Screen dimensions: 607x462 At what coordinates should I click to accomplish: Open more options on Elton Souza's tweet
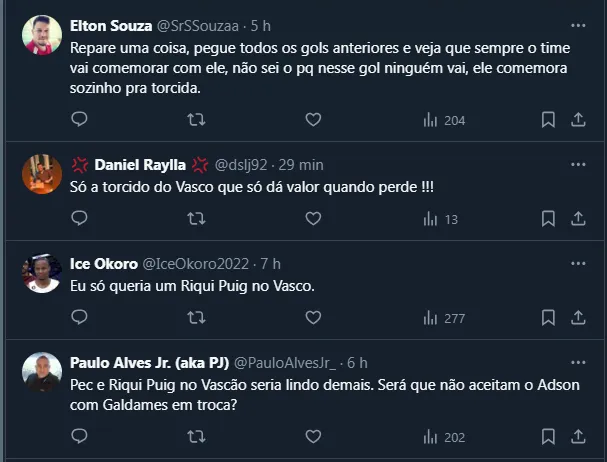(x=578, y=24)
